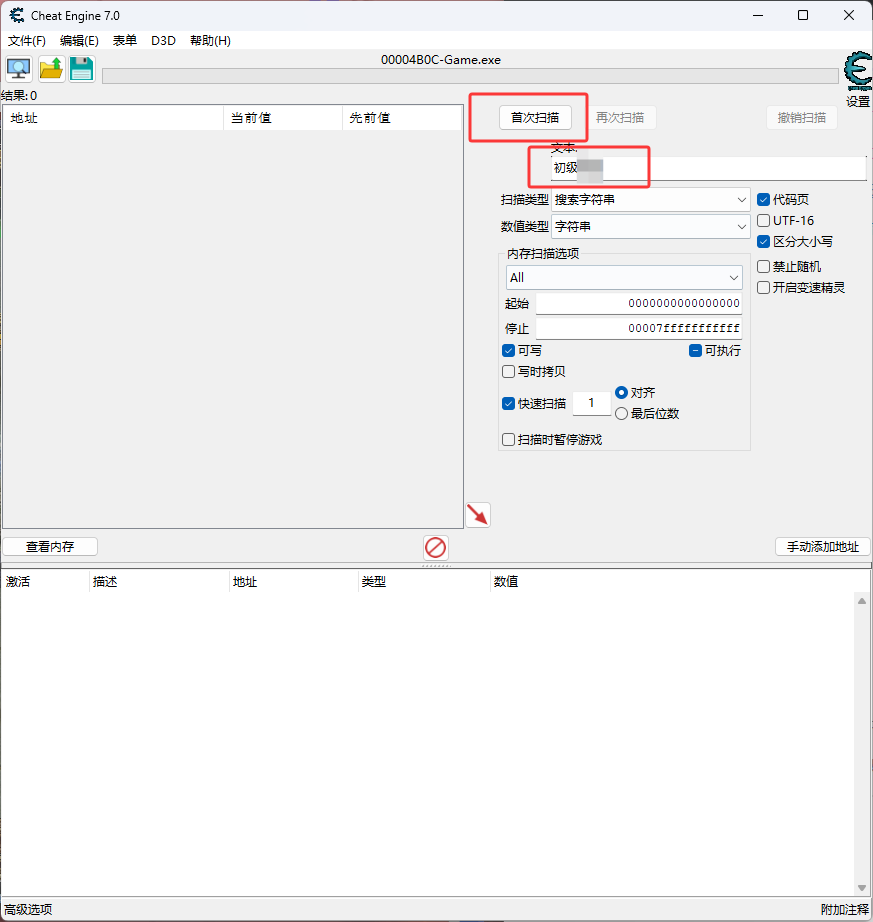Click the 撤销扫描 button
This screenshot has height=922, width=873.
coord(802,118)
